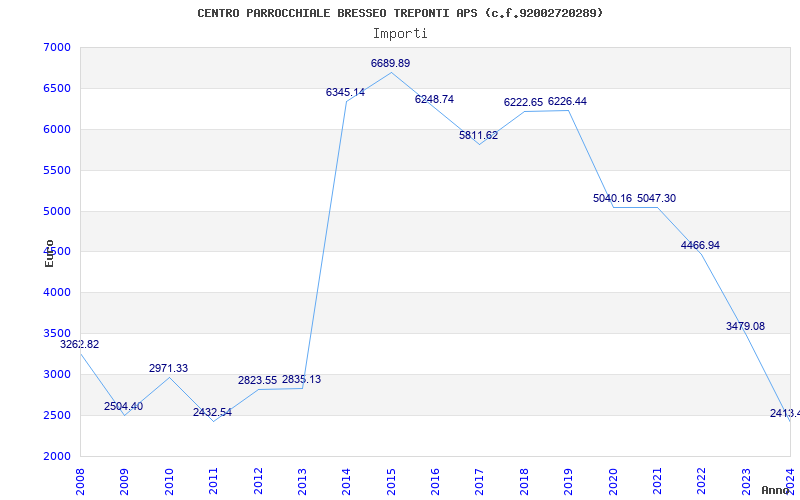
Task: Select the 6222.65 data label
Action: (523, 102)
